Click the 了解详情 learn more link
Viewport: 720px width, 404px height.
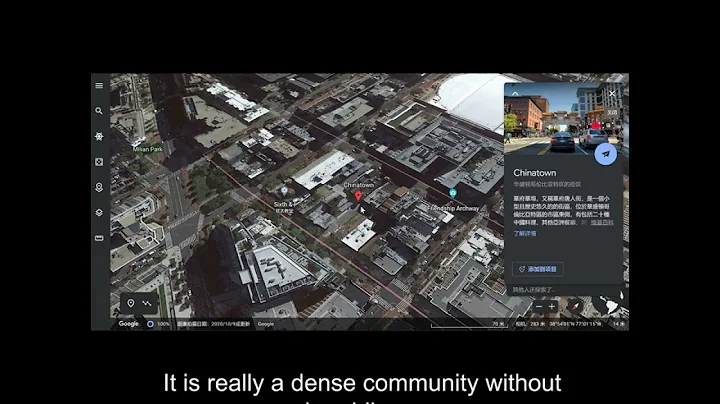click(525, 233)
